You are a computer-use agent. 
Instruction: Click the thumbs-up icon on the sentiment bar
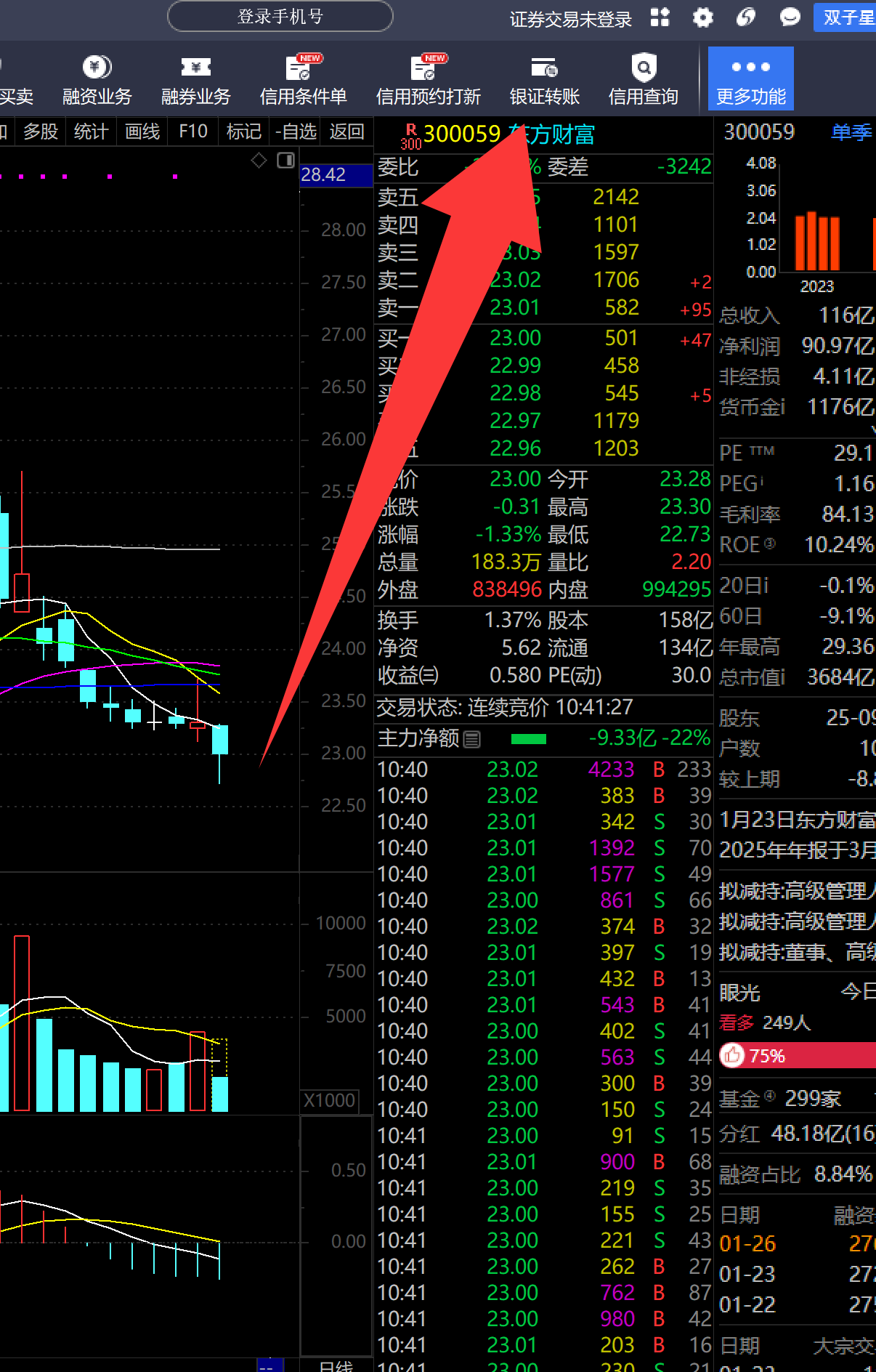point(733,1055)
